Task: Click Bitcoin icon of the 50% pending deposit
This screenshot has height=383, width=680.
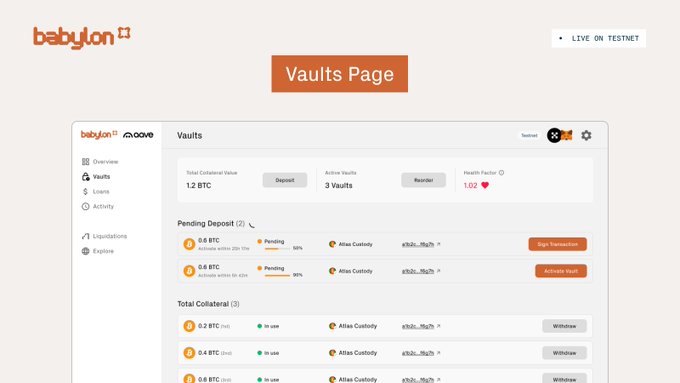Action: [x=189, y=244]
